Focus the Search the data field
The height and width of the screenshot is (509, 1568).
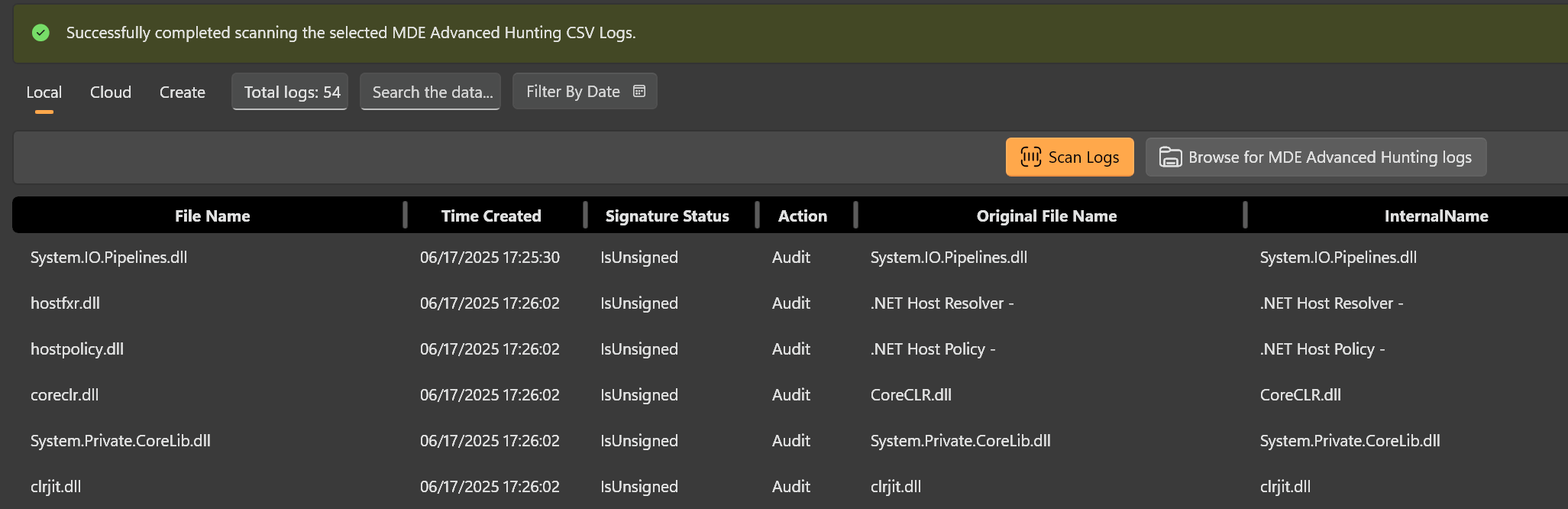click(x=431, y=92)
